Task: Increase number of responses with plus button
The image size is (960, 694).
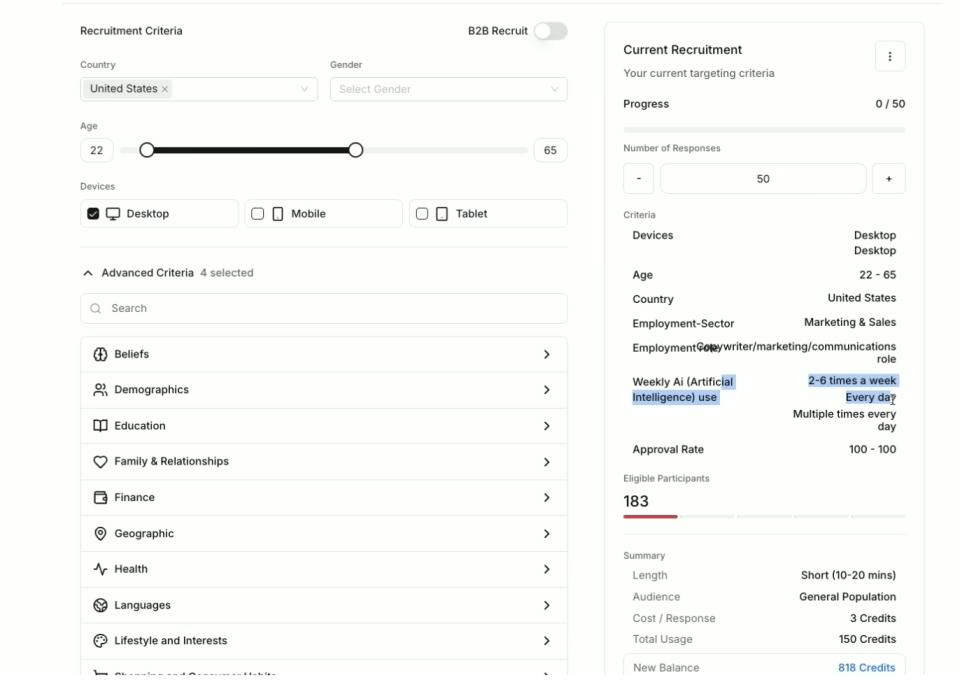Action: click(888, 179)
